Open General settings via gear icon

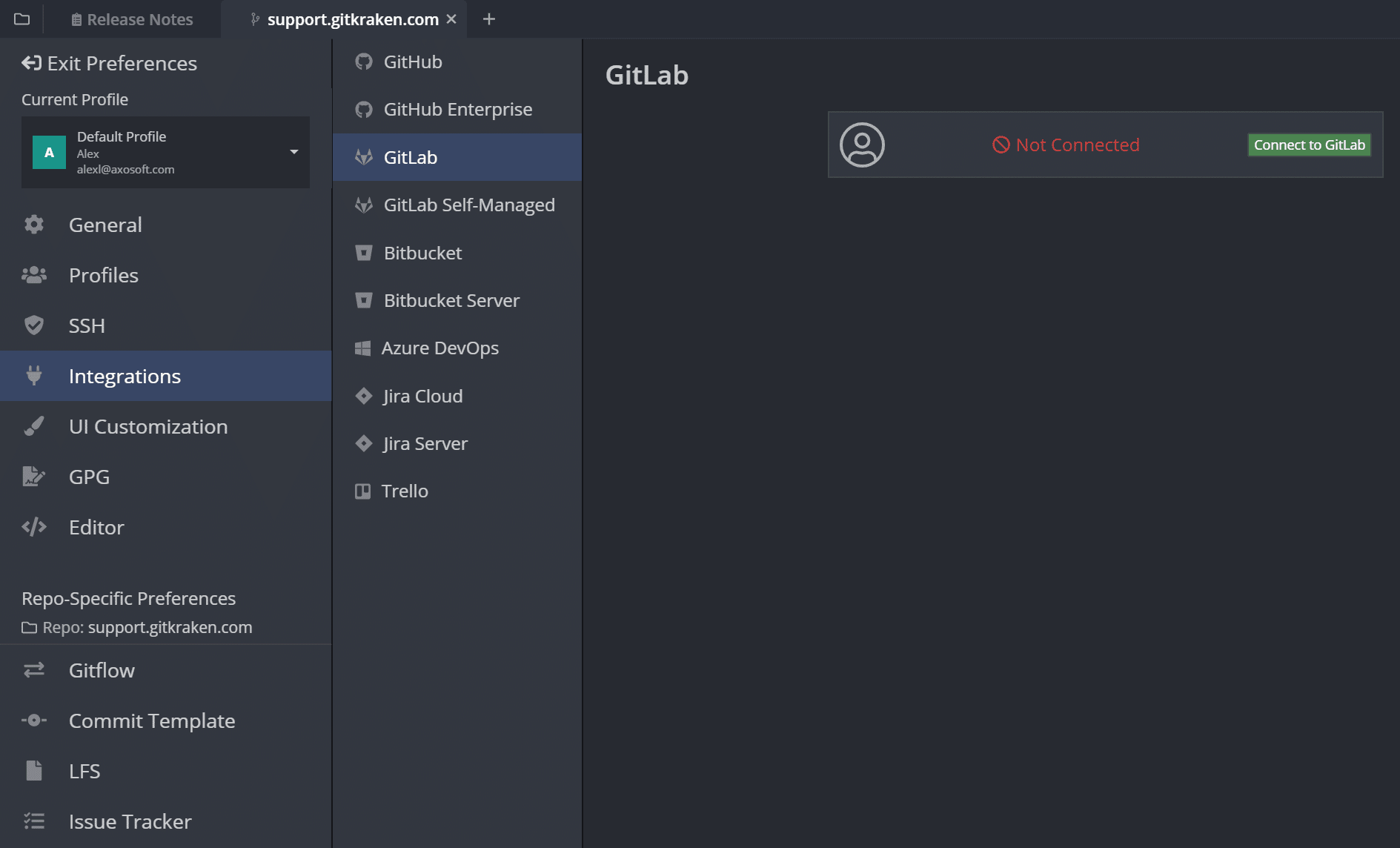(x=34, y=225)
